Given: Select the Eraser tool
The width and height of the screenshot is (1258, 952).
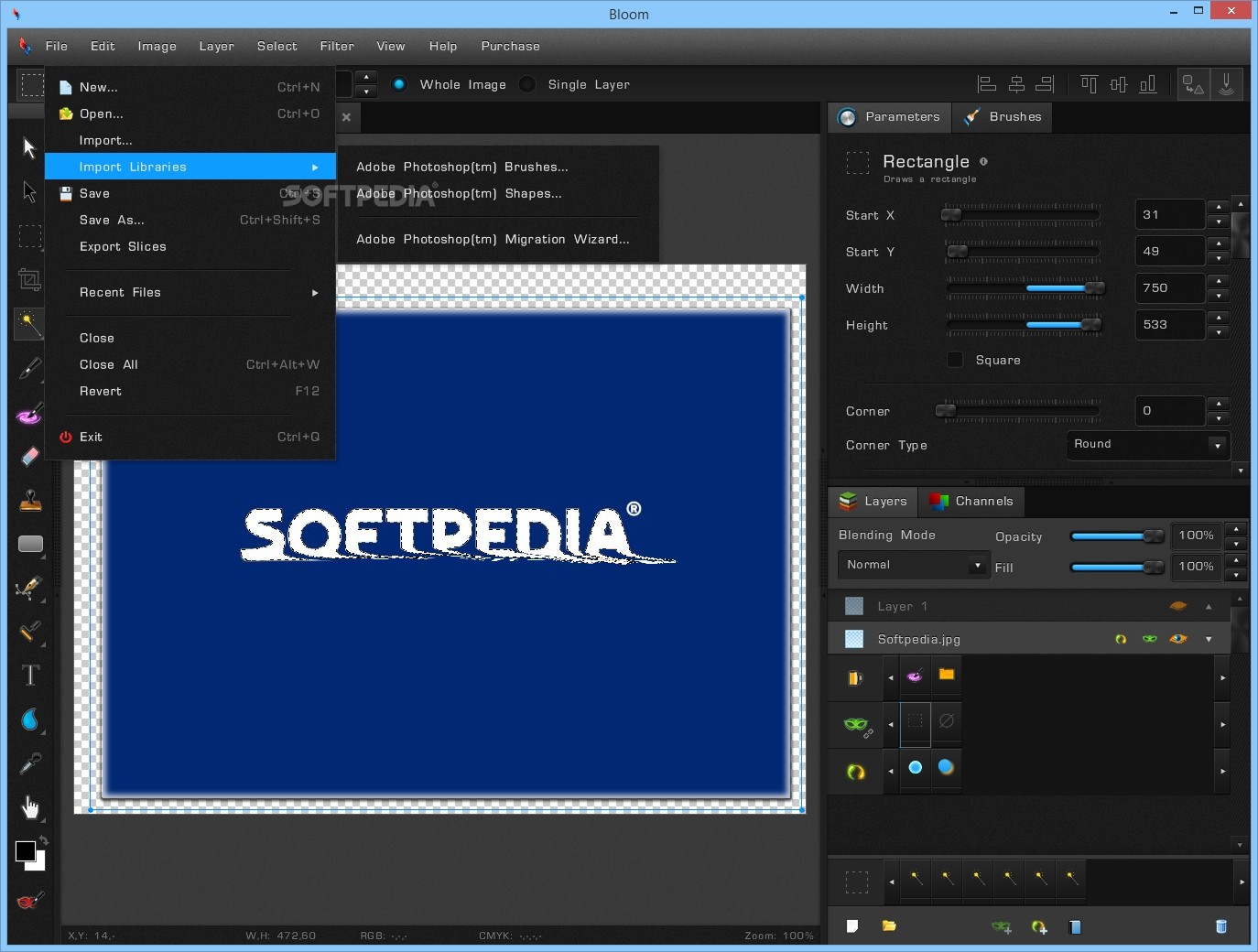Looking at the screenshot, I should [x=29, y=456].
